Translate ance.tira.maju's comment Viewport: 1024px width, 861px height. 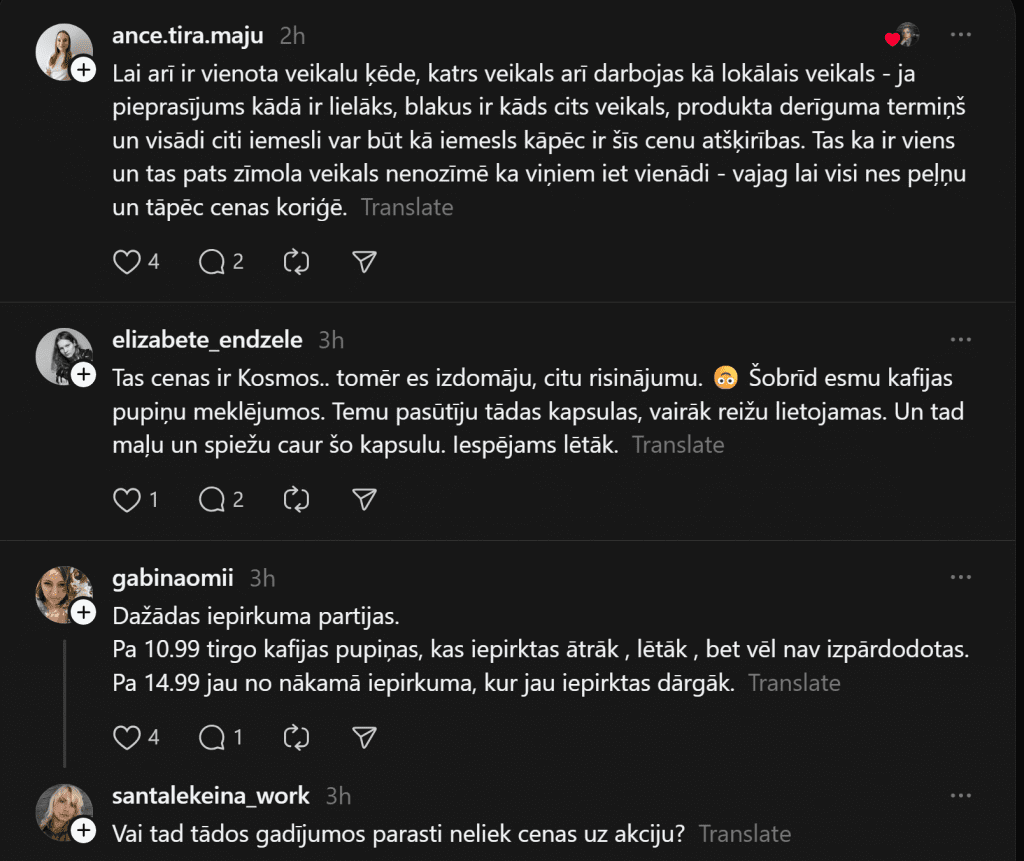pos(407,208)
